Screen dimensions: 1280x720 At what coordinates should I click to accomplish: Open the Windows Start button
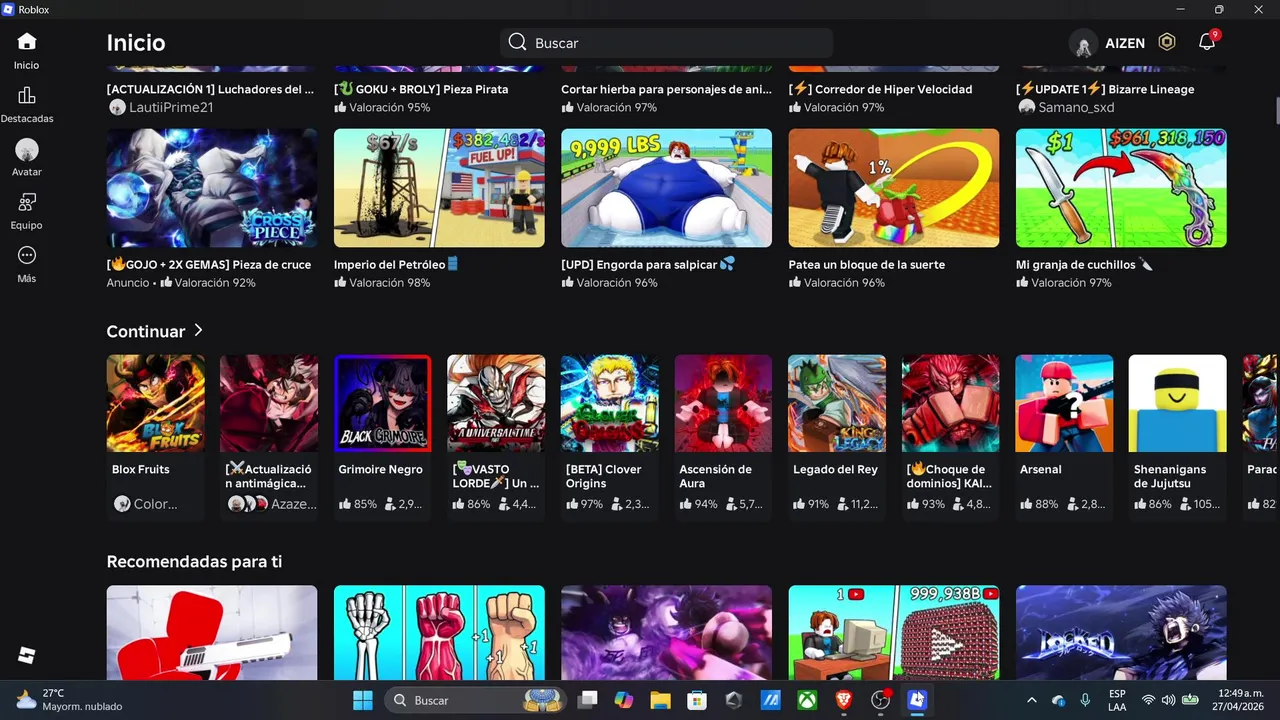[362, 700]
